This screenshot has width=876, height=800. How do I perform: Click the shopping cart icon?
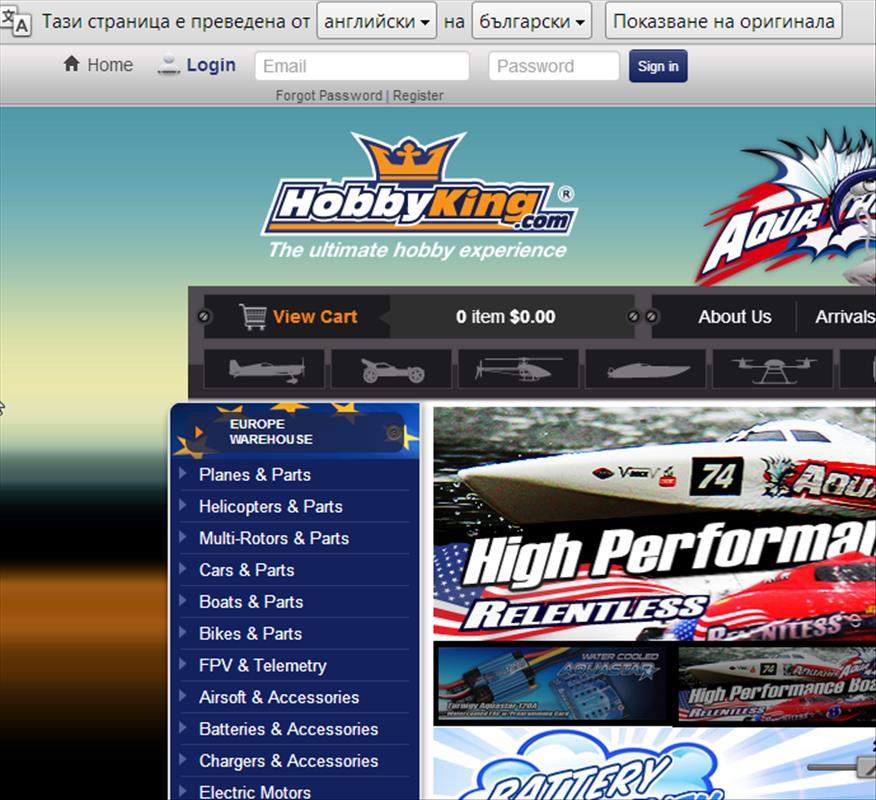tap(253, 317)
